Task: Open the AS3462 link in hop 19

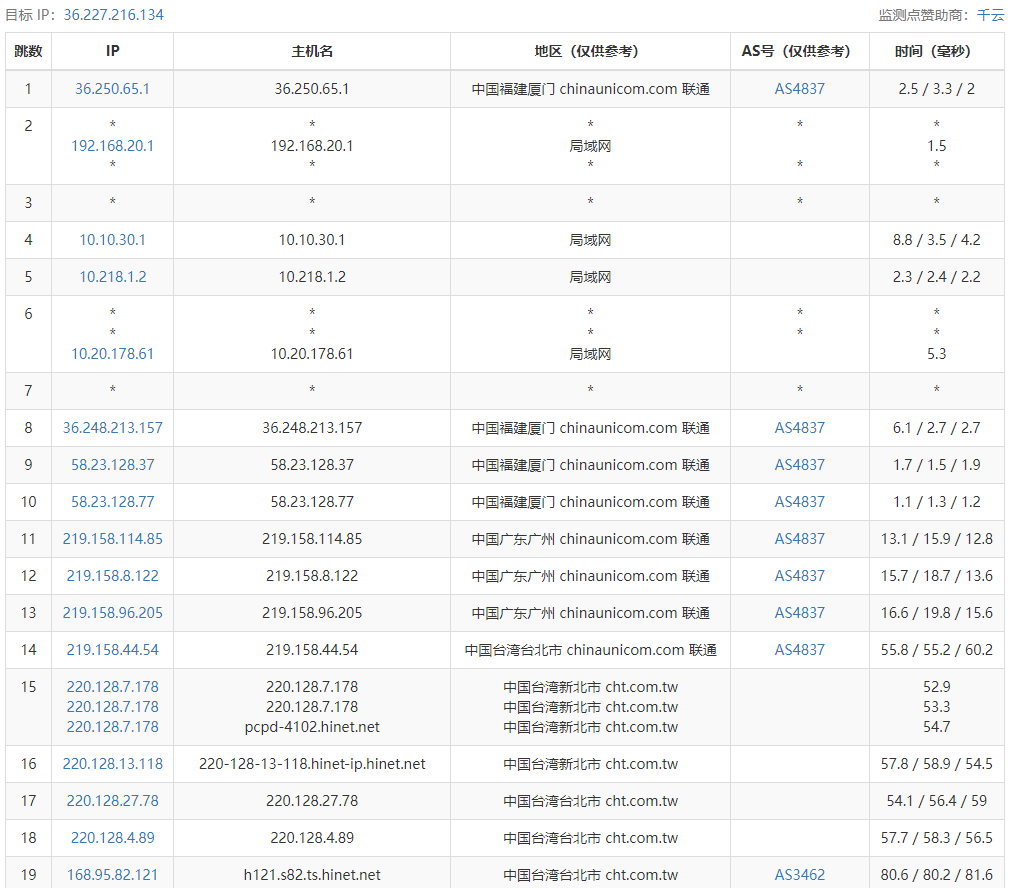Action: pyautogui.click(x=800, y=875)
